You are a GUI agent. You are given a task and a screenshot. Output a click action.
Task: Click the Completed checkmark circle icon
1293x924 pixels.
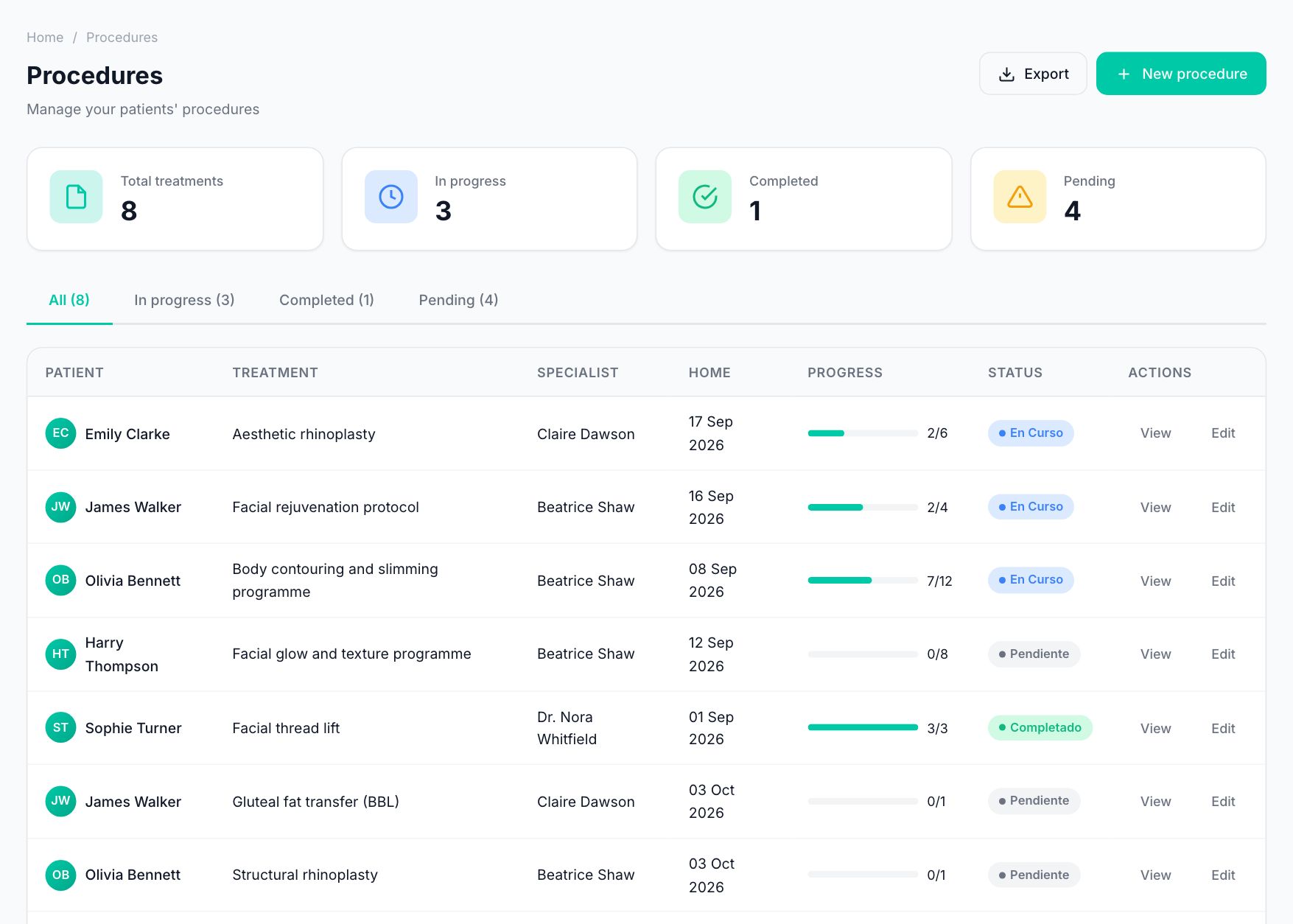(705, 197)
